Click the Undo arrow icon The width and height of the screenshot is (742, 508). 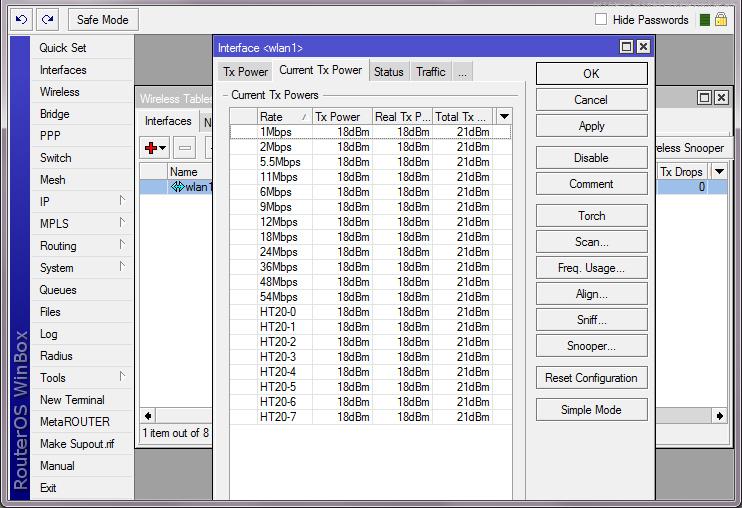[x=21, y=19]
